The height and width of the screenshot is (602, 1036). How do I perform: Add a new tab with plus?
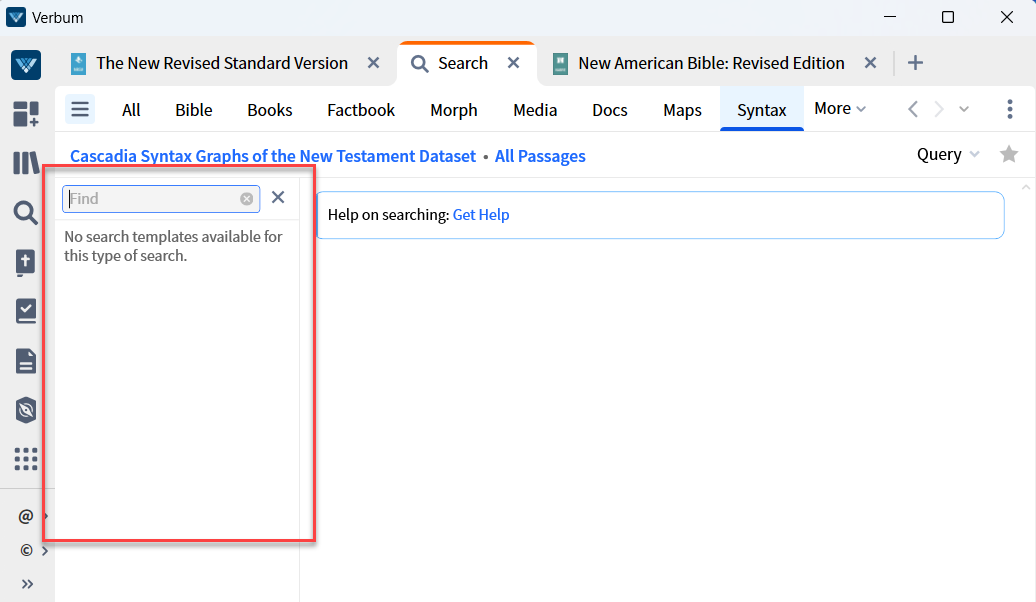pos(915,63)
